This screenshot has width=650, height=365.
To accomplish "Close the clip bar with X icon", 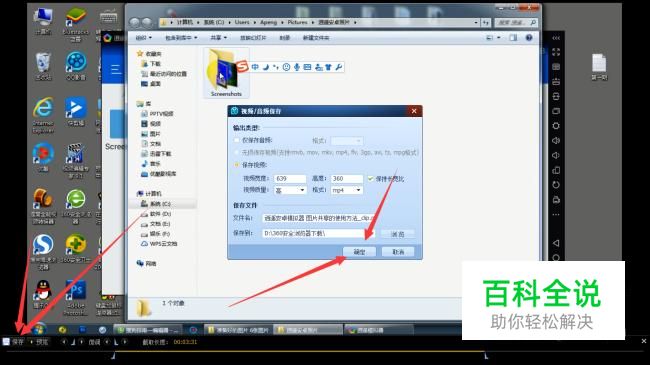I will 644,341.
